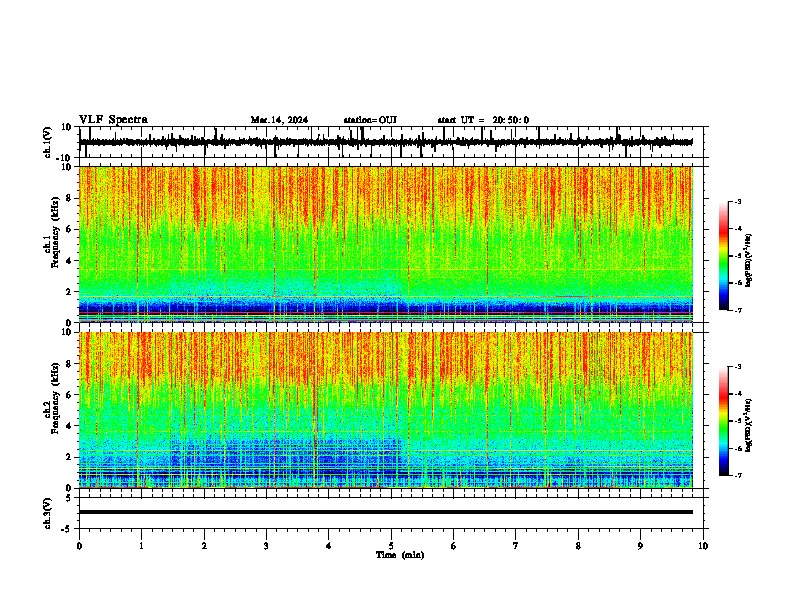Click the "-3" label on ch.2 color scale

tap(738, 367)
